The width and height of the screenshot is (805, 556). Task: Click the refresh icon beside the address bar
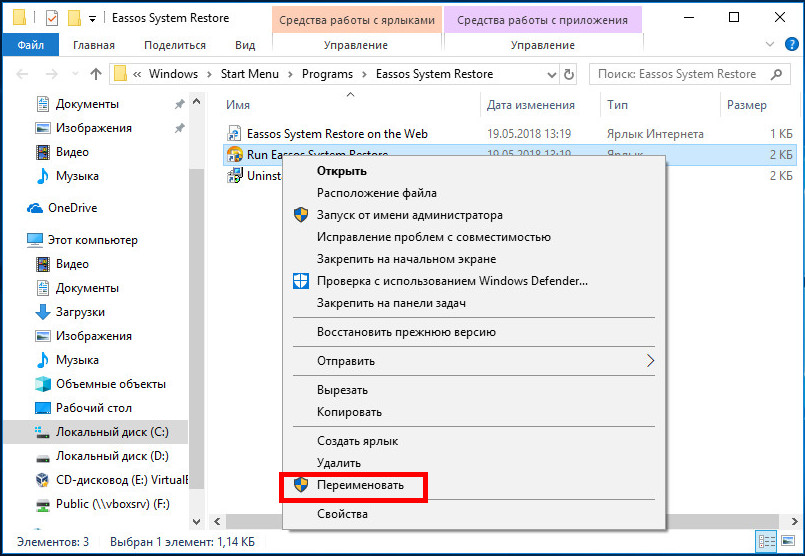pyautogui.click(x=568, y=74)
